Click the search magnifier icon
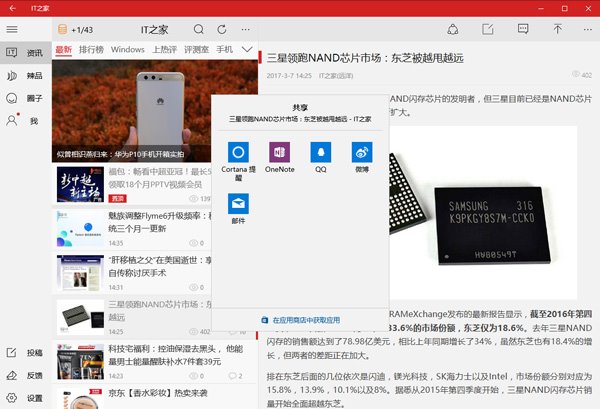 click(199, 29)
